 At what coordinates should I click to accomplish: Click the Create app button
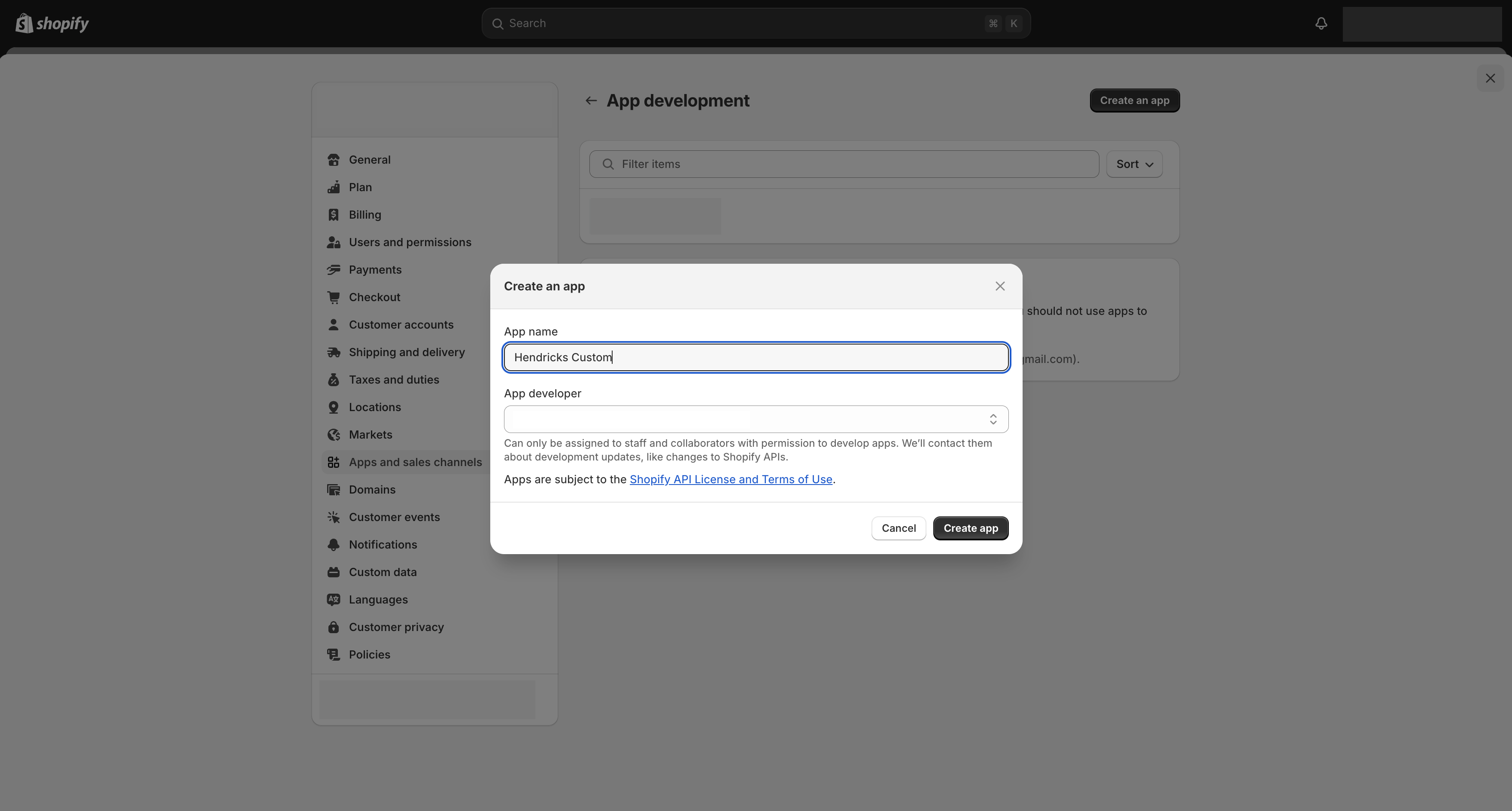(x=971, y=528)
